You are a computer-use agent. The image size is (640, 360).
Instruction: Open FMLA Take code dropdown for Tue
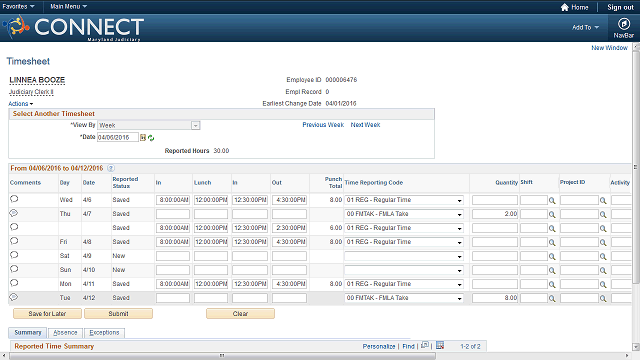pos(404,298)
